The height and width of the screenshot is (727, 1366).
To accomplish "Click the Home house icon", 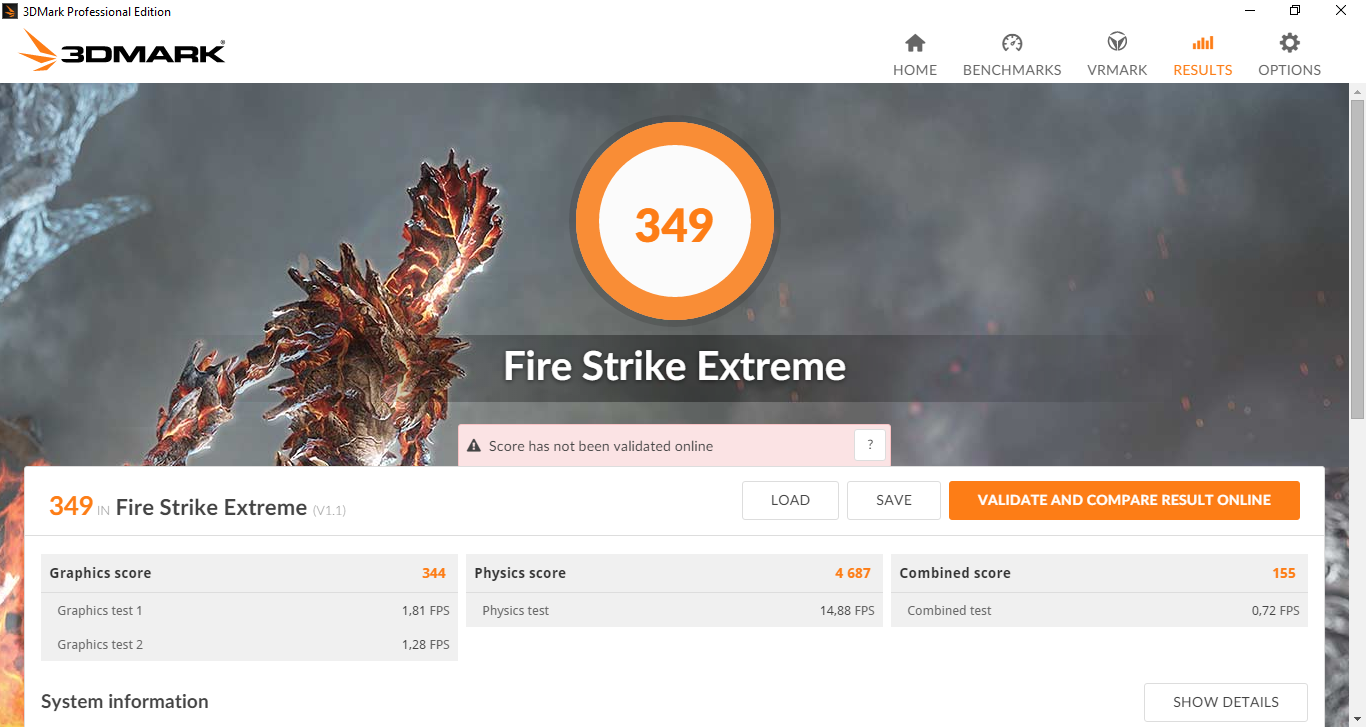I will click(x=915, y=43).
